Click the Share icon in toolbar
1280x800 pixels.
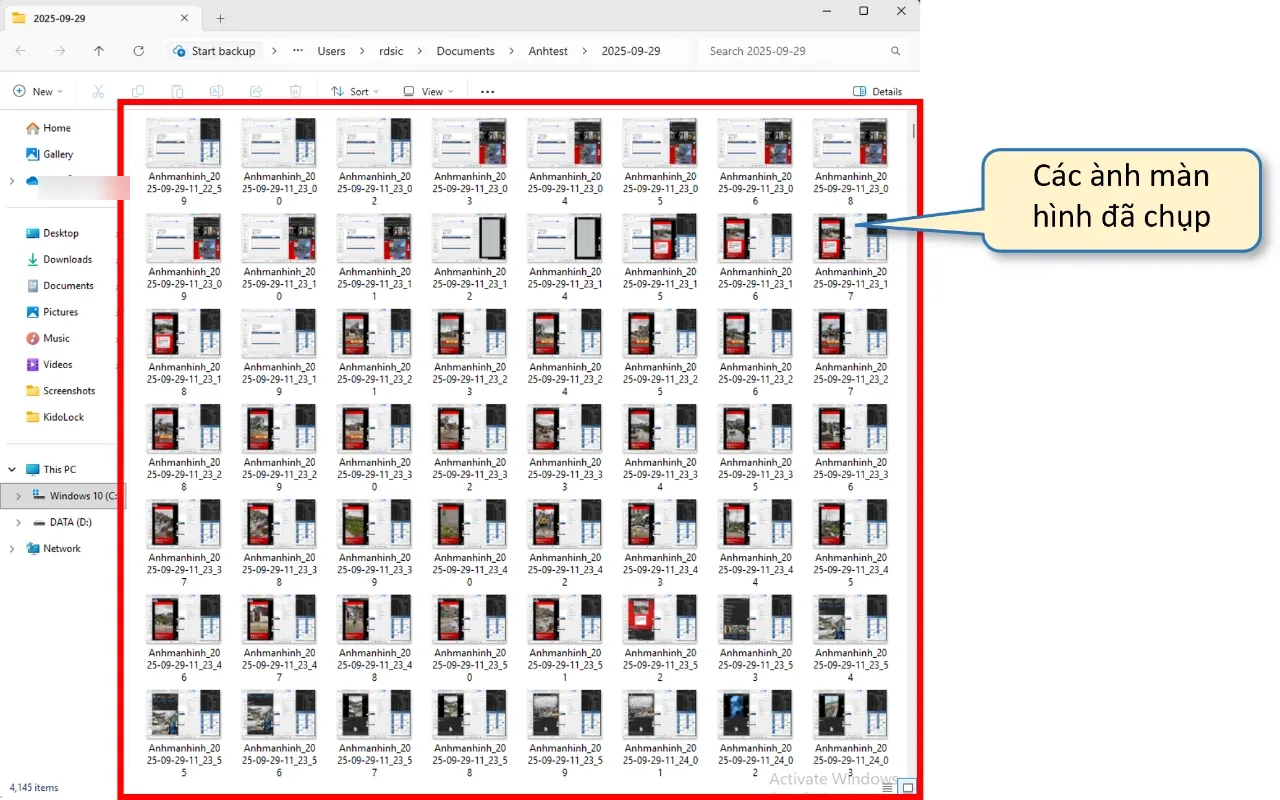tap(255, 91)
